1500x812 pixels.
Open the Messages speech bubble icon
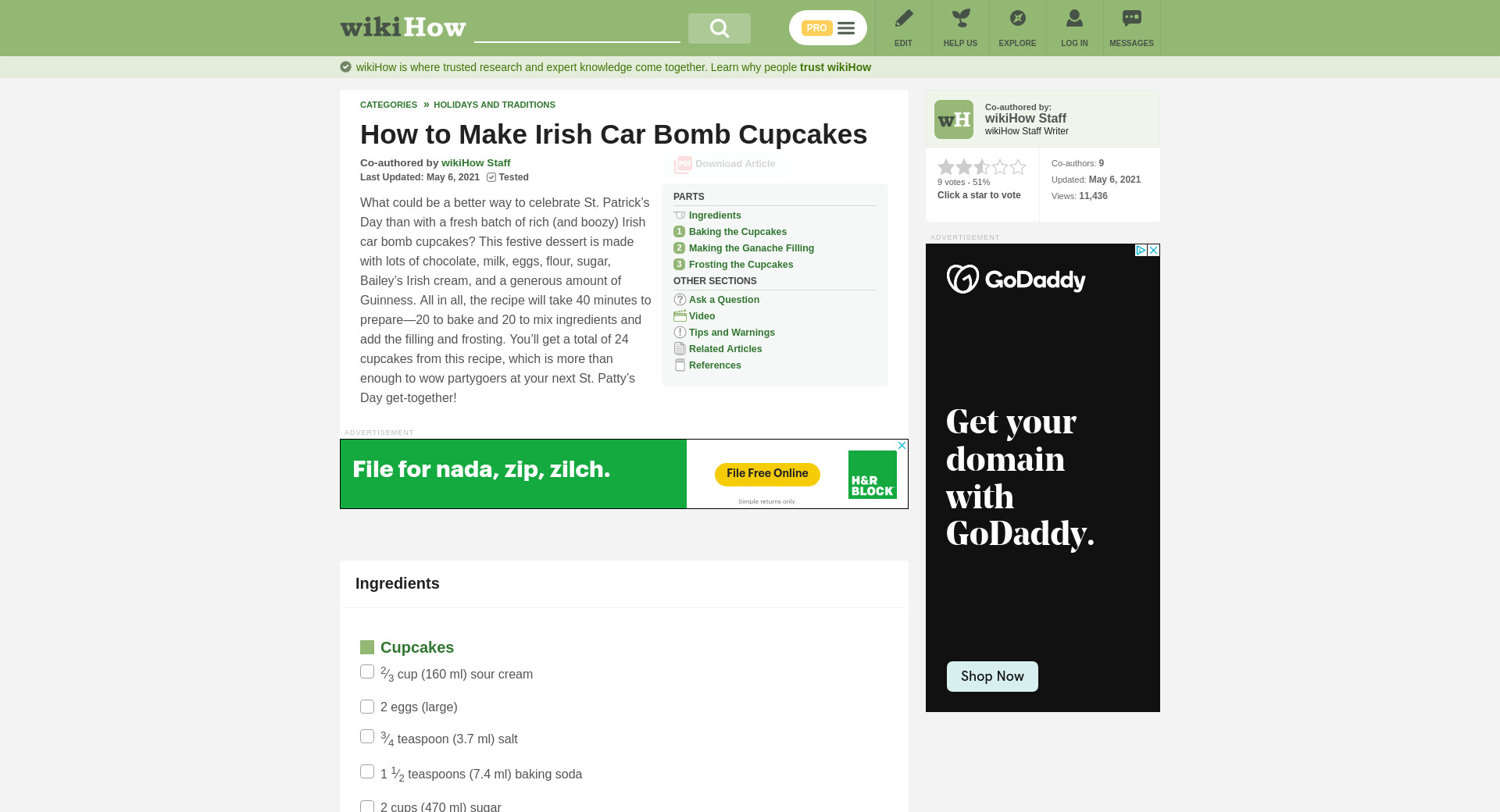tap(1132, 18)
